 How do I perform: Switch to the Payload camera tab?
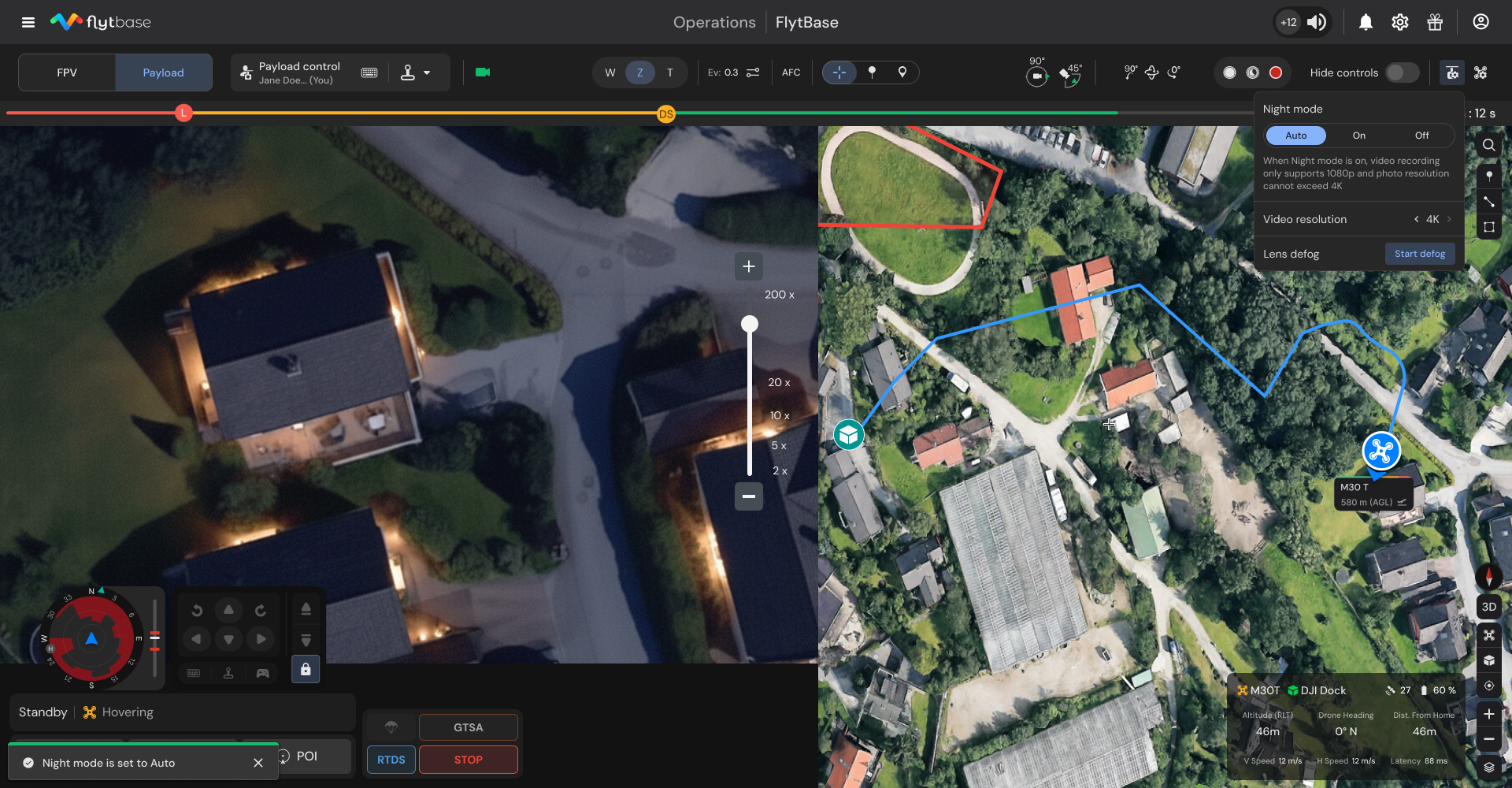(x=163, y=72)
